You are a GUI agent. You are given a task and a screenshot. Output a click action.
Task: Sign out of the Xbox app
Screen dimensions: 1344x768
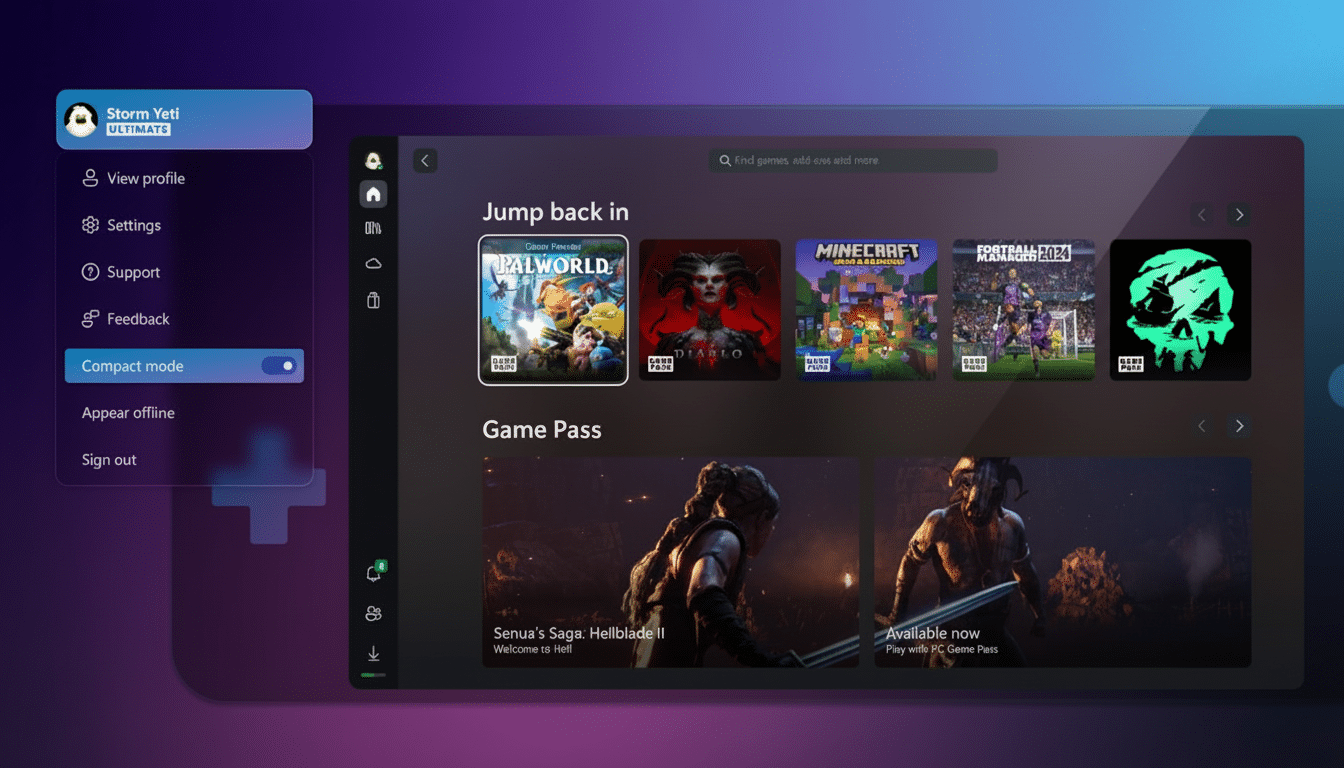click(108, 459)
